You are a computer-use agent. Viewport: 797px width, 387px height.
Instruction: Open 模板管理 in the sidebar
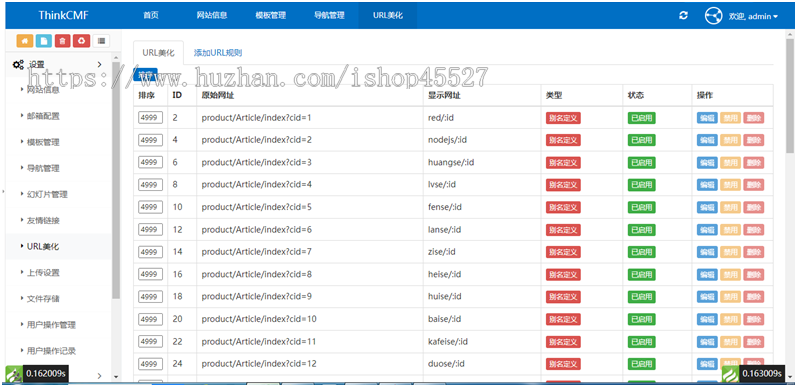tap(43, 142)
